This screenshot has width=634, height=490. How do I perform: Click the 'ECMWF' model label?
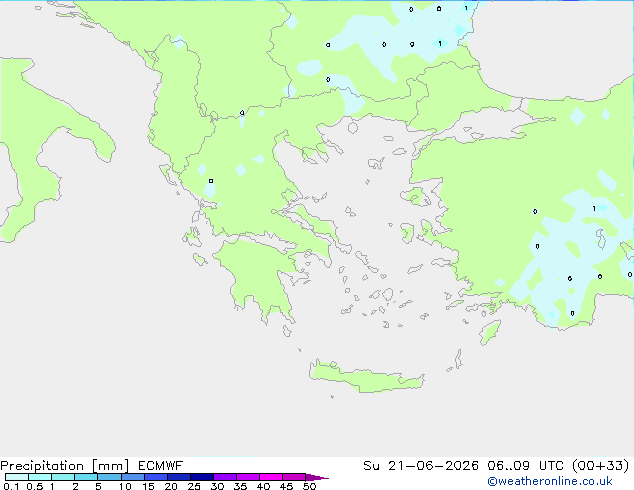161,466
